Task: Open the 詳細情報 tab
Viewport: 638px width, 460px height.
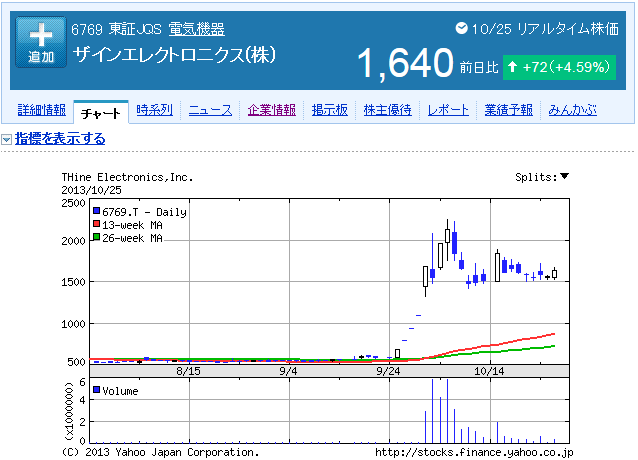Action: tap(42, 110)
